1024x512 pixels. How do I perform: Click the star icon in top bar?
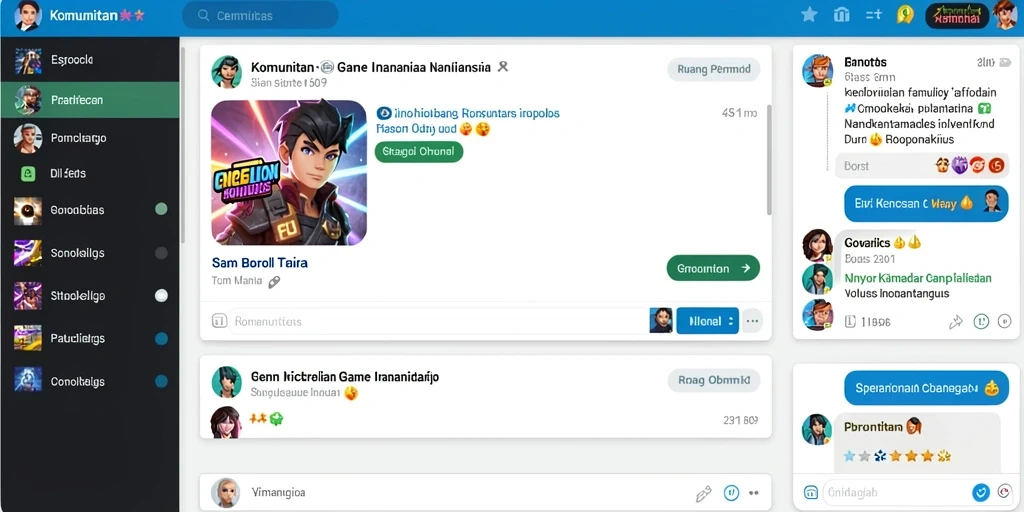pyautogui.click(x=809, y=14)
